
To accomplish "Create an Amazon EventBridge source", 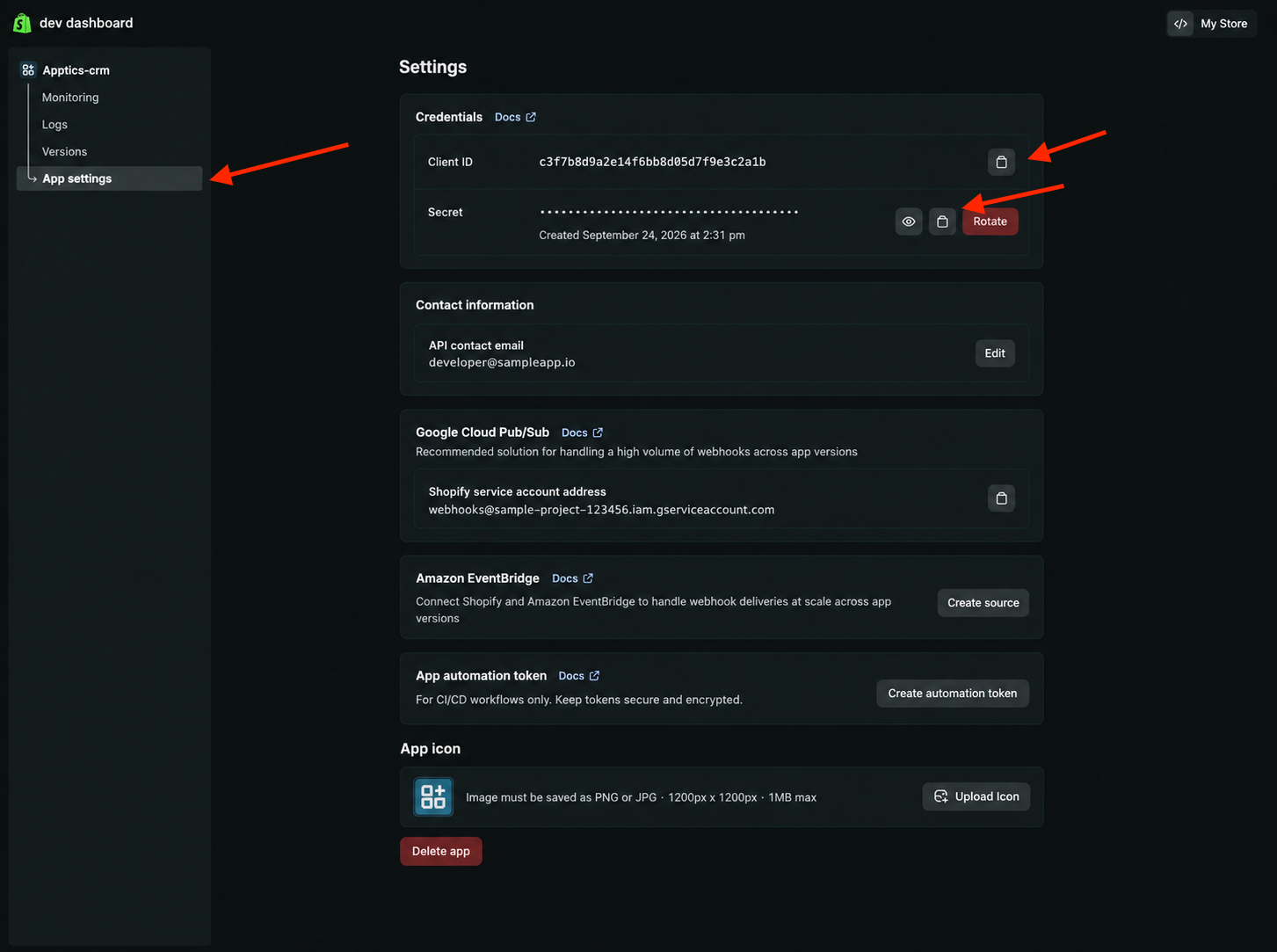I will coord(983,603).
